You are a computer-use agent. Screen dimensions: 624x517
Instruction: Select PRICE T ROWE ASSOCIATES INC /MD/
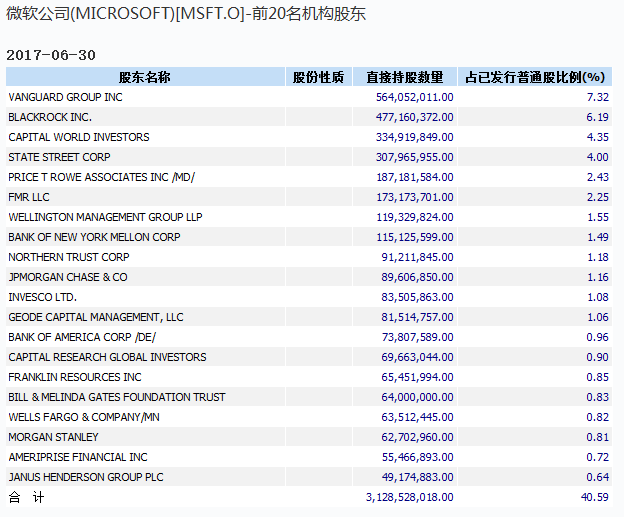(101, 177)
